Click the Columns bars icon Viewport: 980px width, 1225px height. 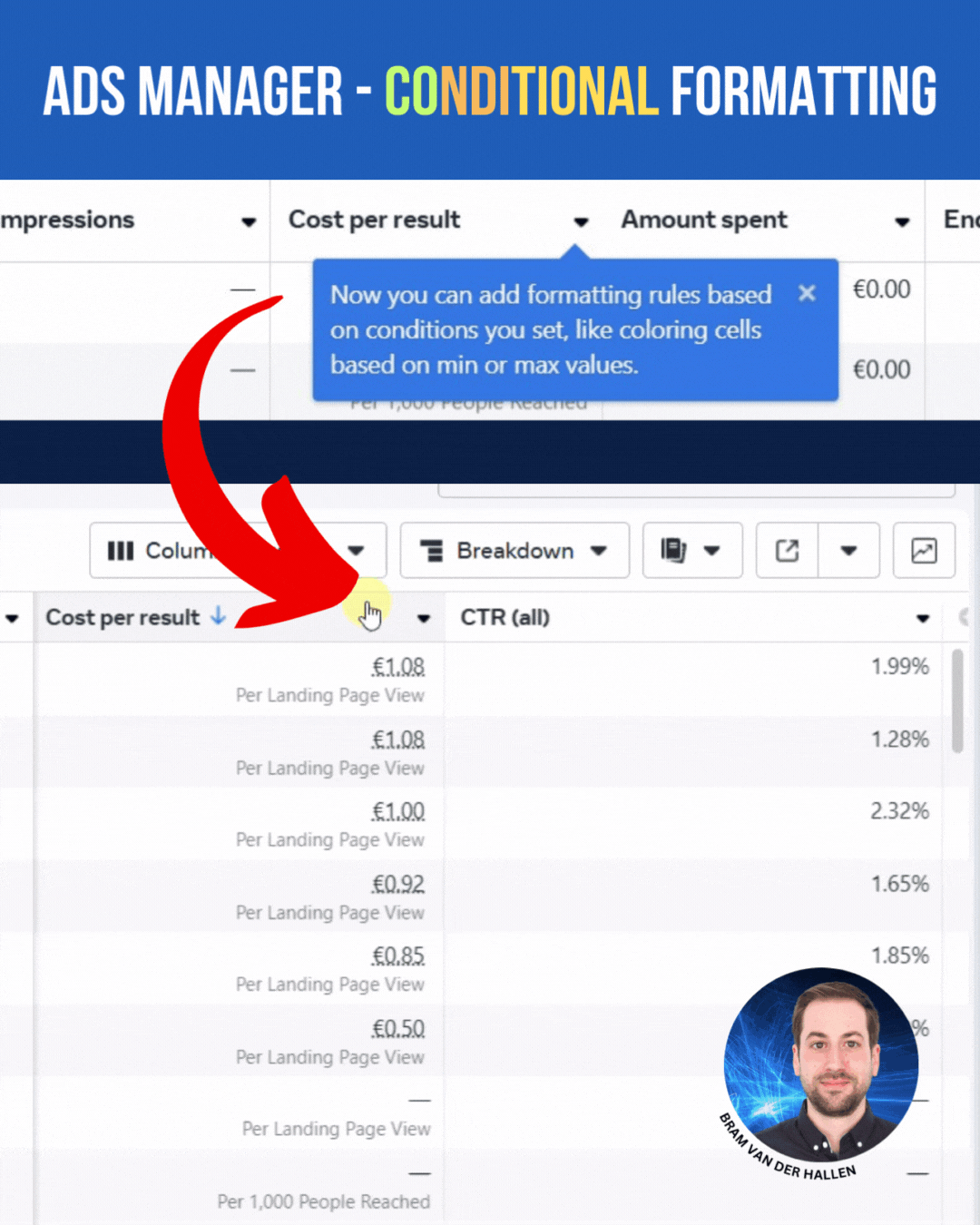pyautogui.click(x=121, y=551)
